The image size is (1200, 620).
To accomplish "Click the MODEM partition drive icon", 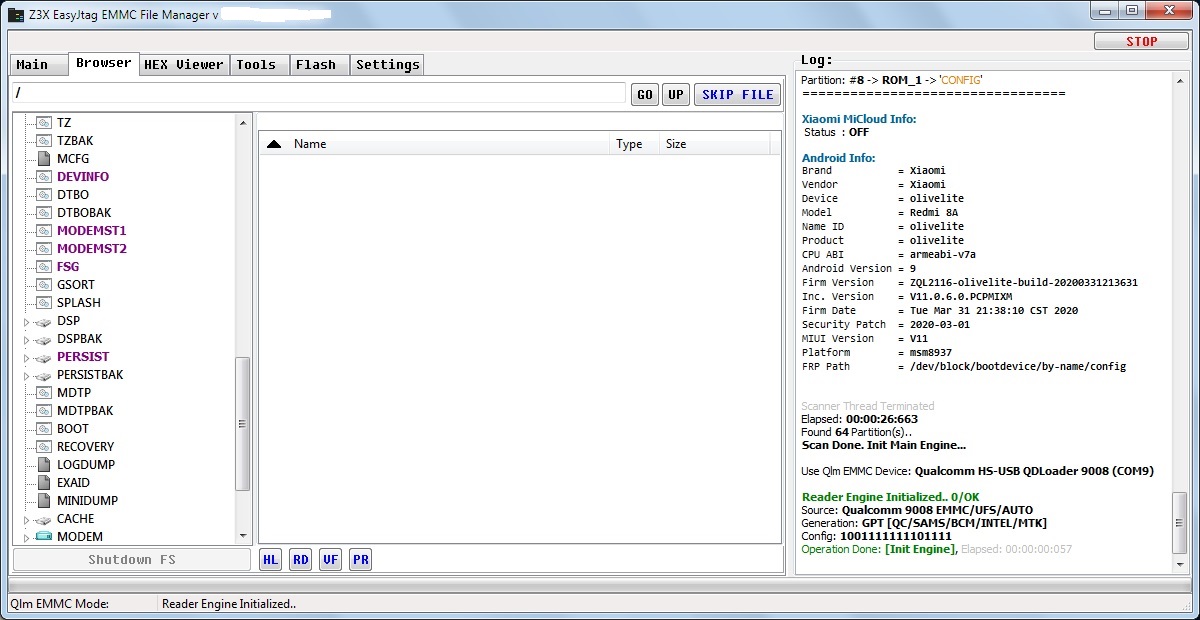I will coord(43,537).
